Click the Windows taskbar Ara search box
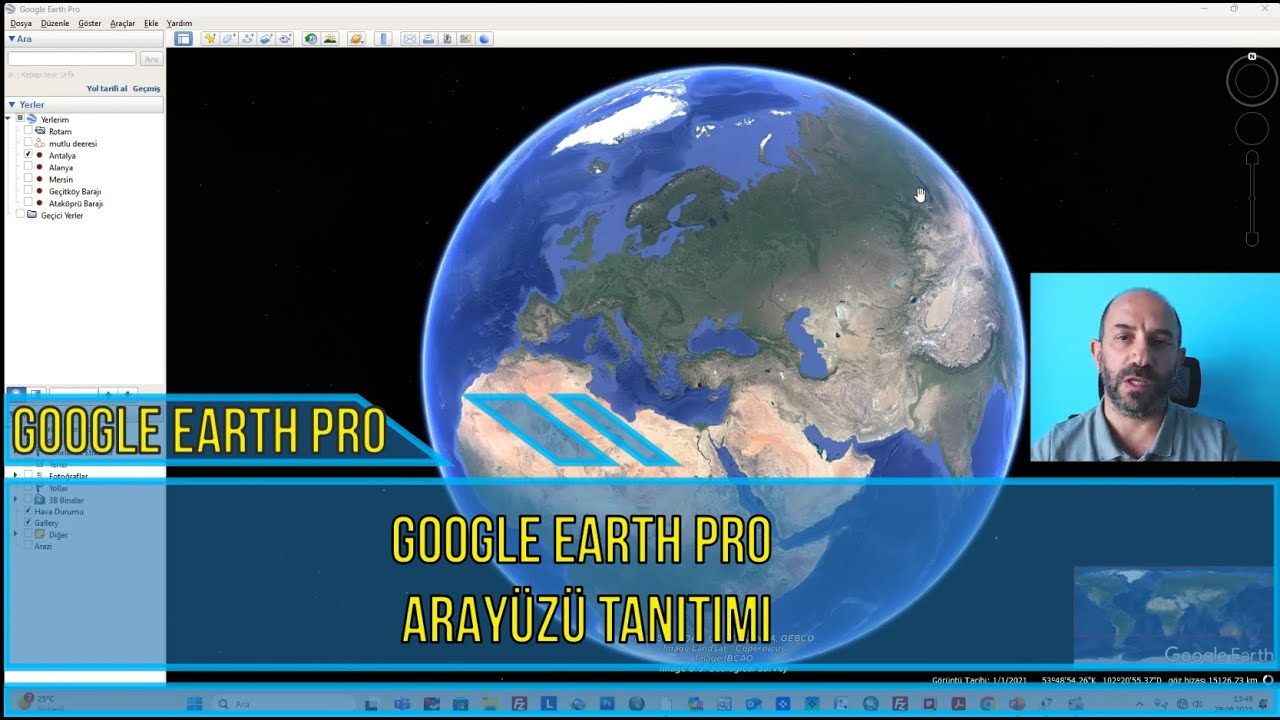 283,704
